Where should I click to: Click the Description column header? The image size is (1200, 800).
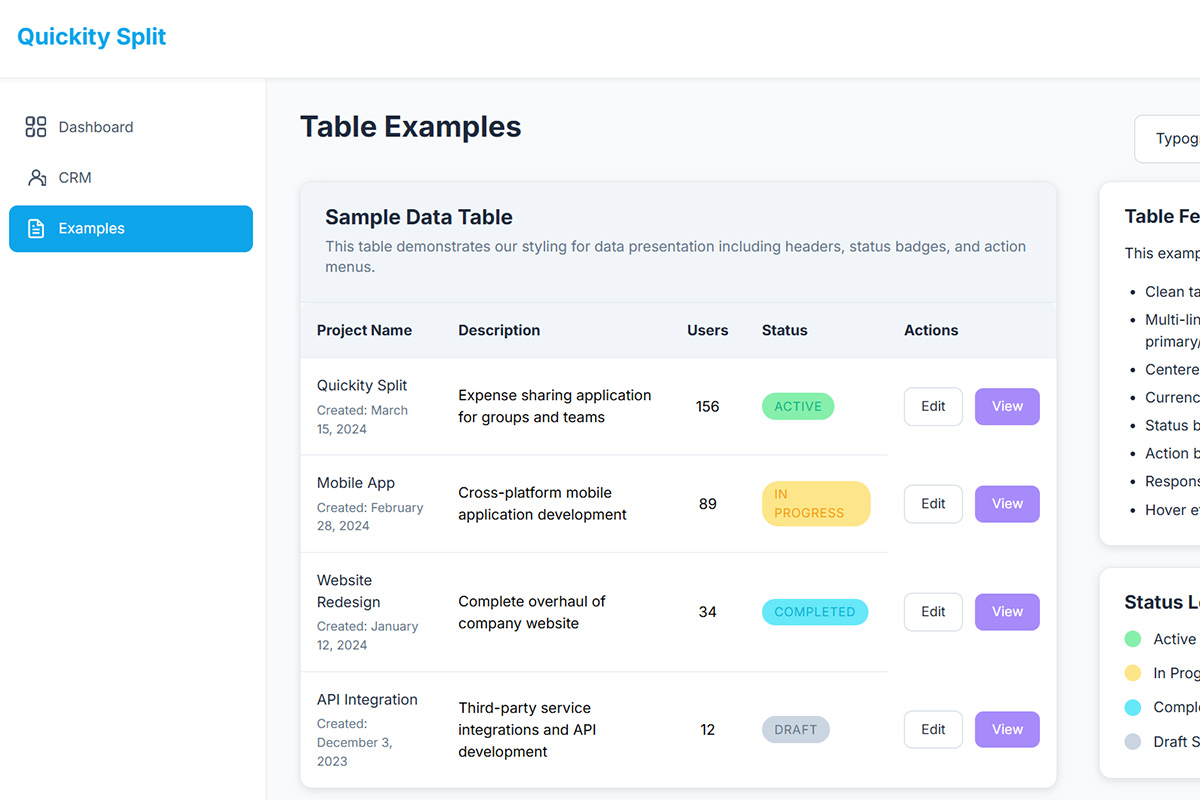tap(499, 330)
